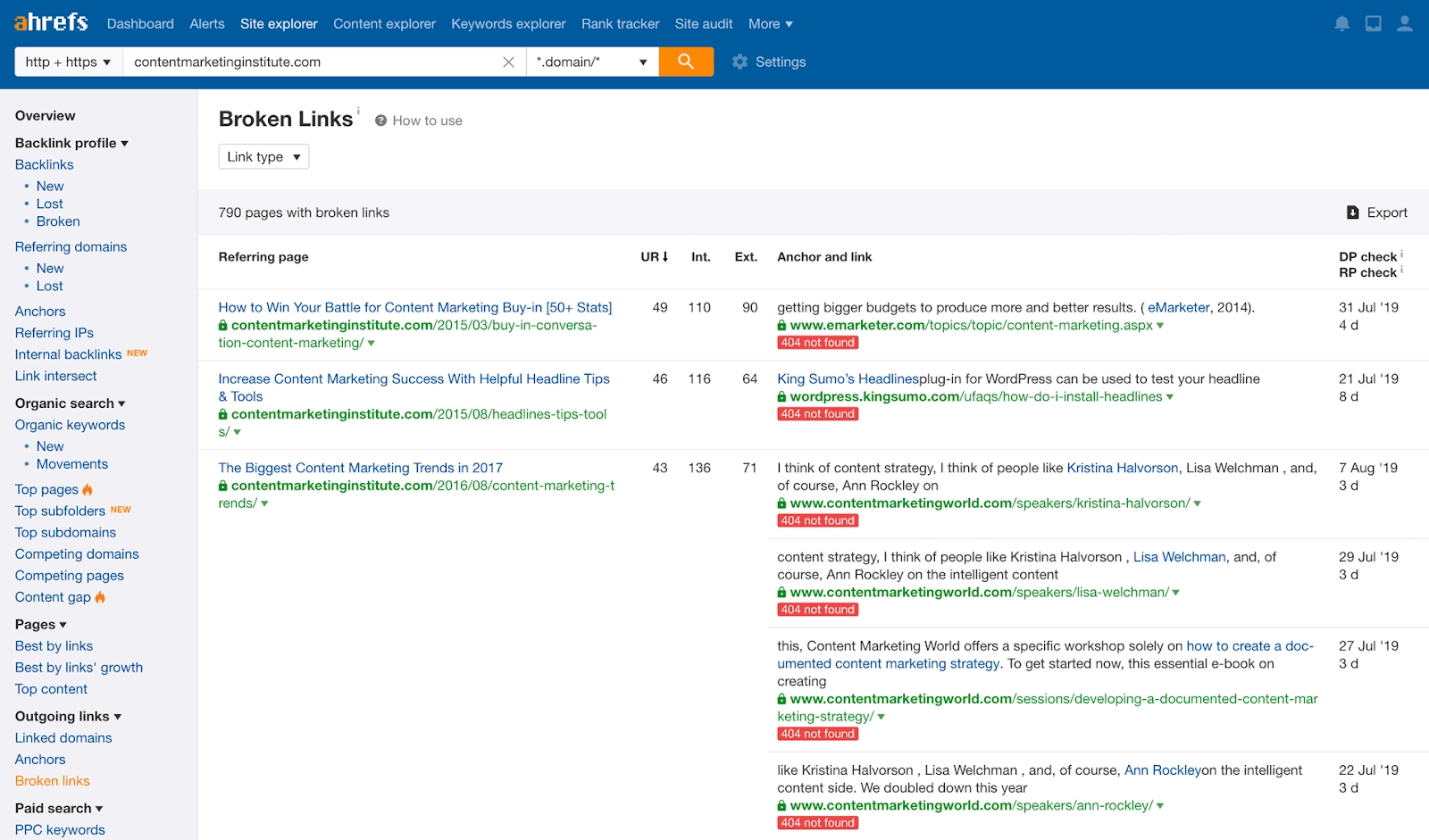Select Keywords explorer in the navigation menu

pyautogui.click(x=507, y=24)
